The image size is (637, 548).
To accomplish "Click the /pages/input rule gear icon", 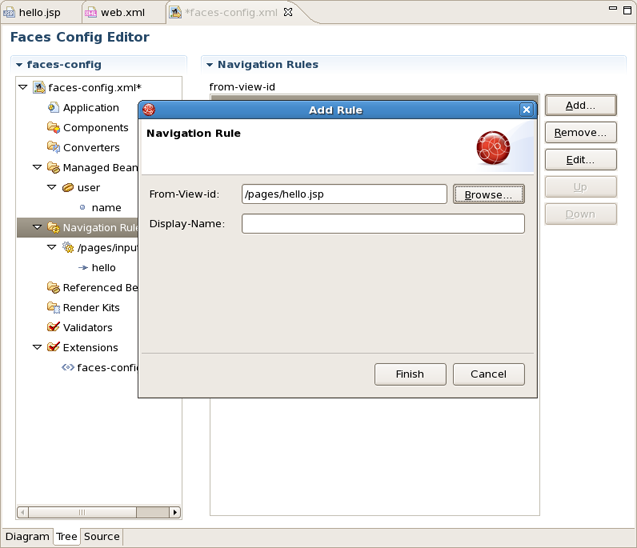I will (x=68, y=247).
